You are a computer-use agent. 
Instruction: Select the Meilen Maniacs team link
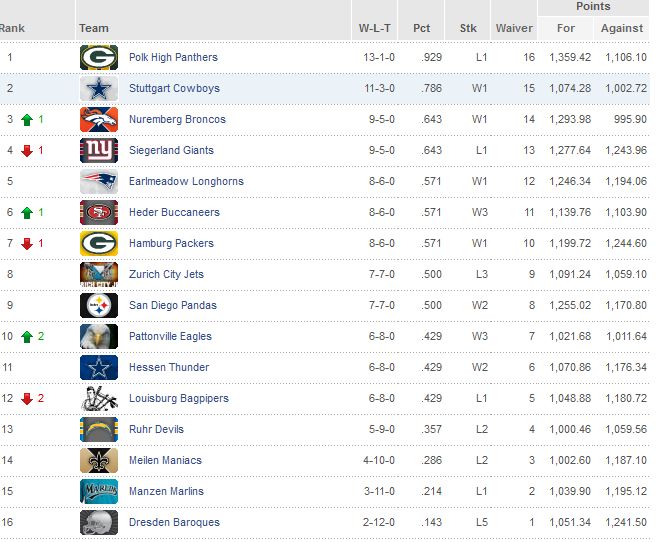tap(165, 460)
